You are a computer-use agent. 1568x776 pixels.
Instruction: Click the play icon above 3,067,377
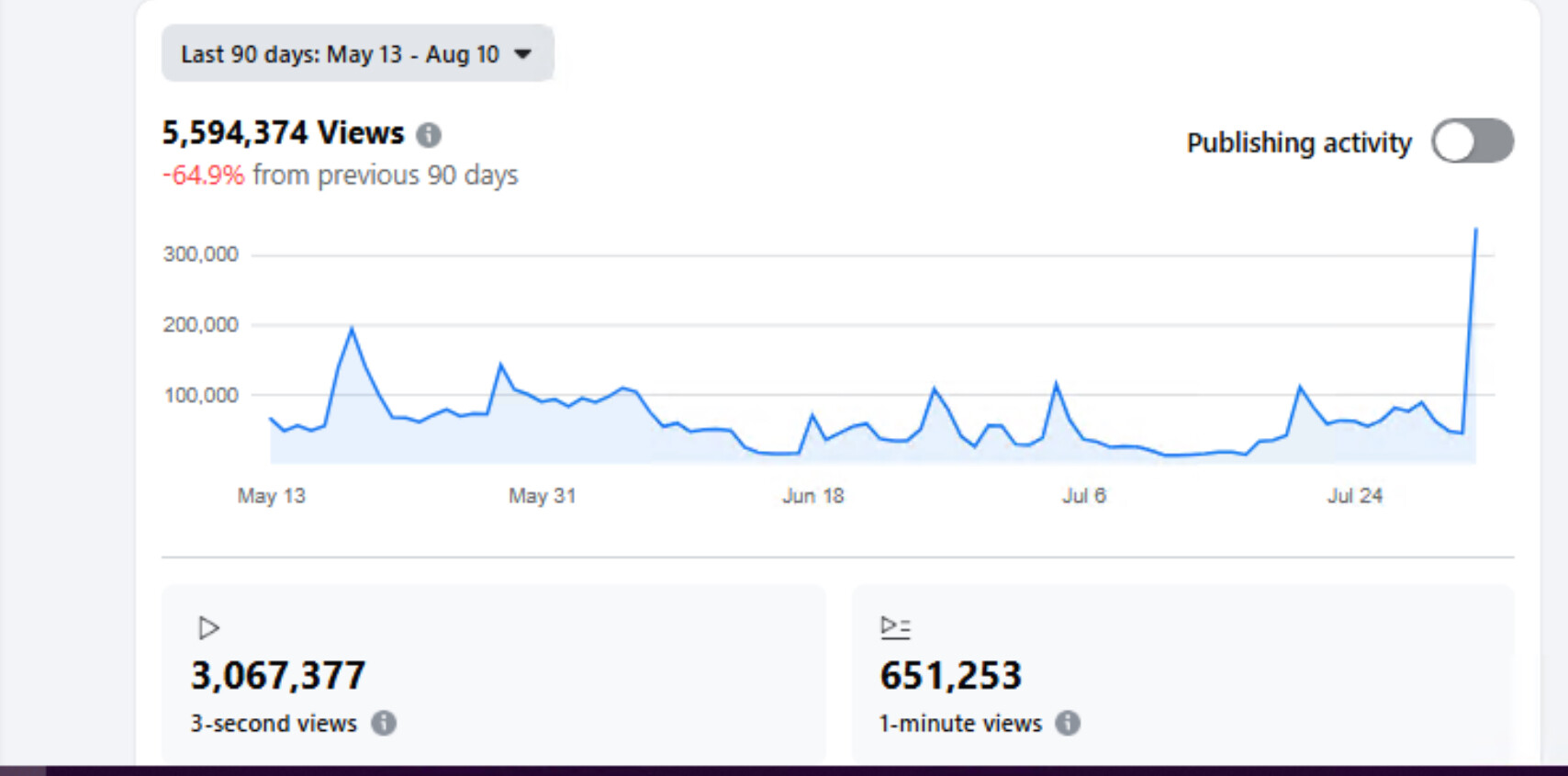click(x=208, y=628)
